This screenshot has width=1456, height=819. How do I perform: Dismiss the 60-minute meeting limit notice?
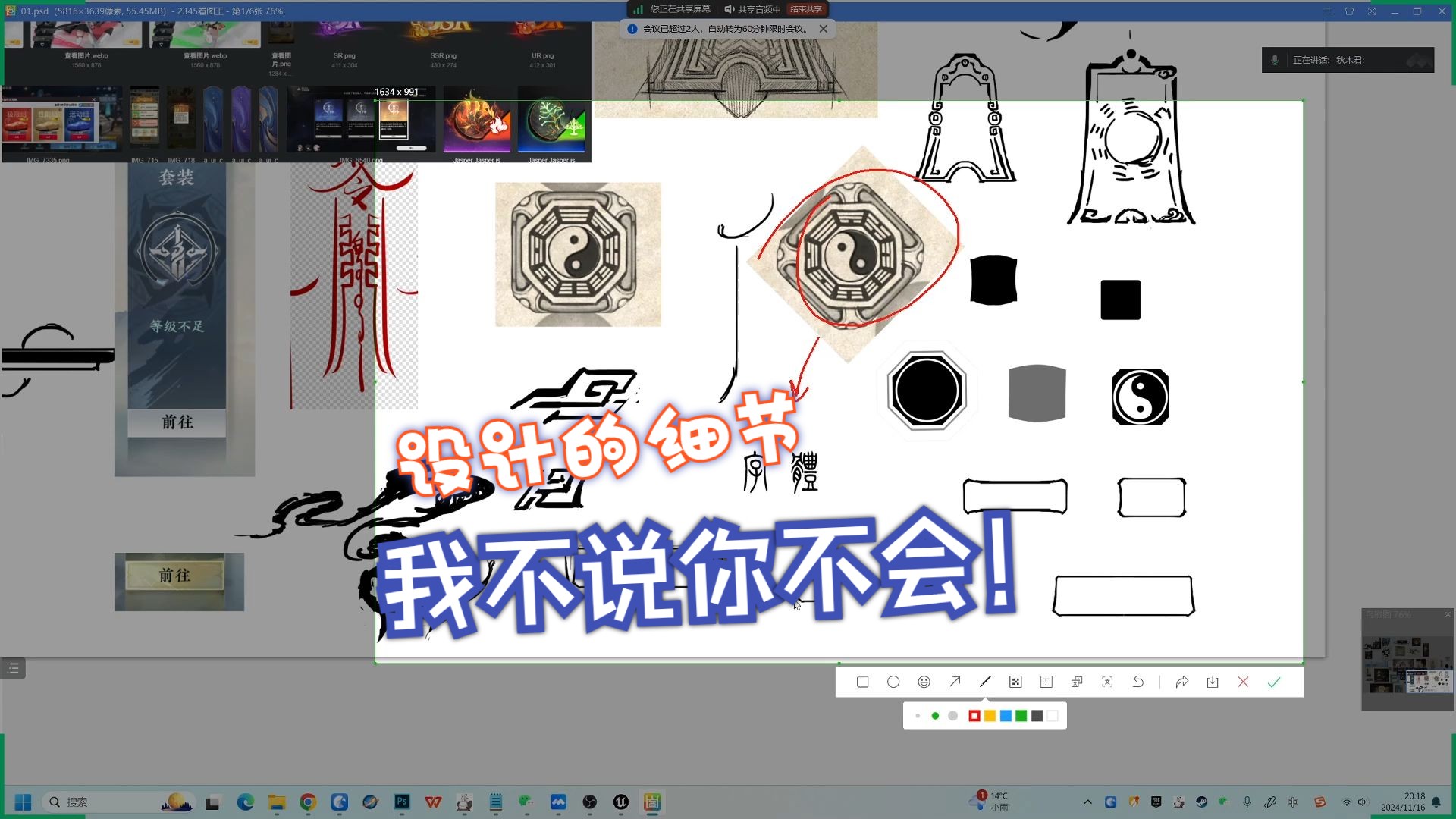[824, 29]
